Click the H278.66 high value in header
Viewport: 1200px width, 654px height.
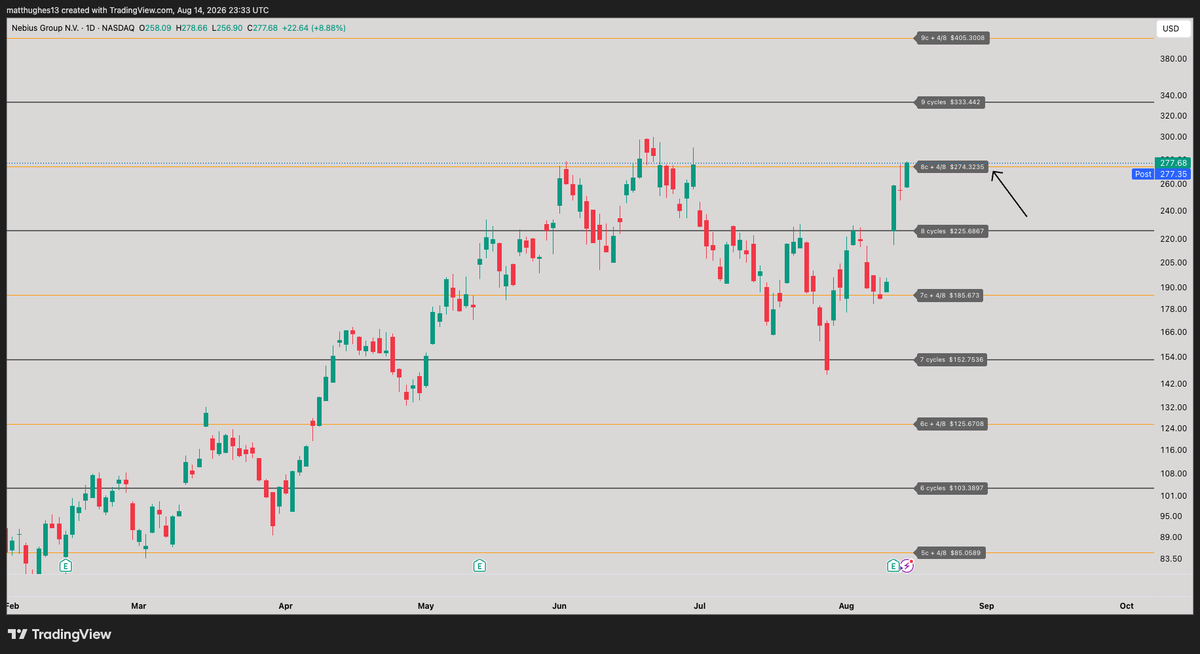(191, 28)
